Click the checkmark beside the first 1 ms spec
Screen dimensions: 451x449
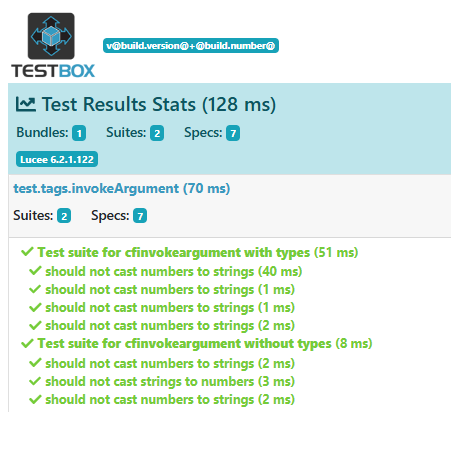click(x=35, y=289)
